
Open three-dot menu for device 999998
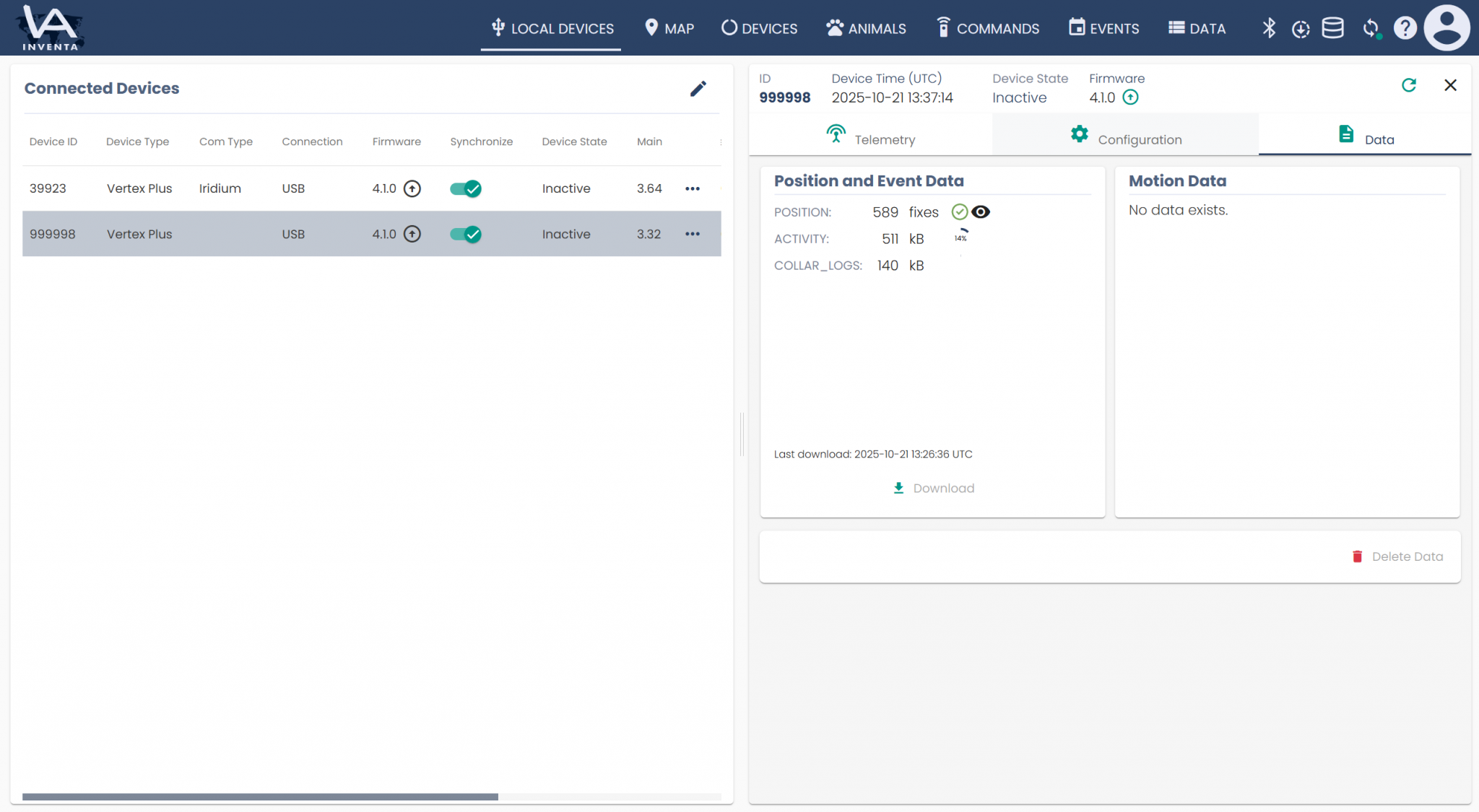693,234
